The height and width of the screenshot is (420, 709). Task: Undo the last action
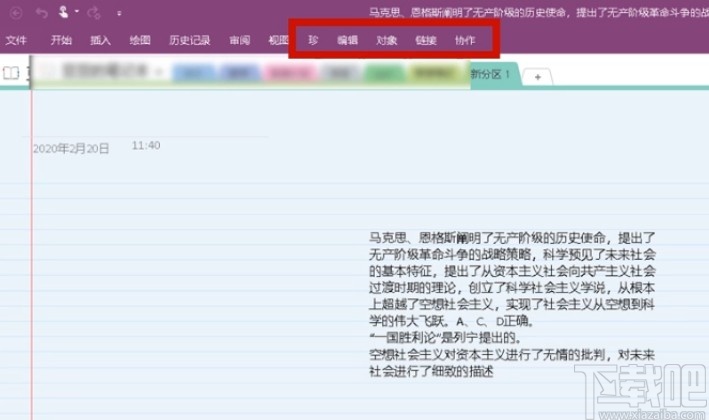point(42,13)
